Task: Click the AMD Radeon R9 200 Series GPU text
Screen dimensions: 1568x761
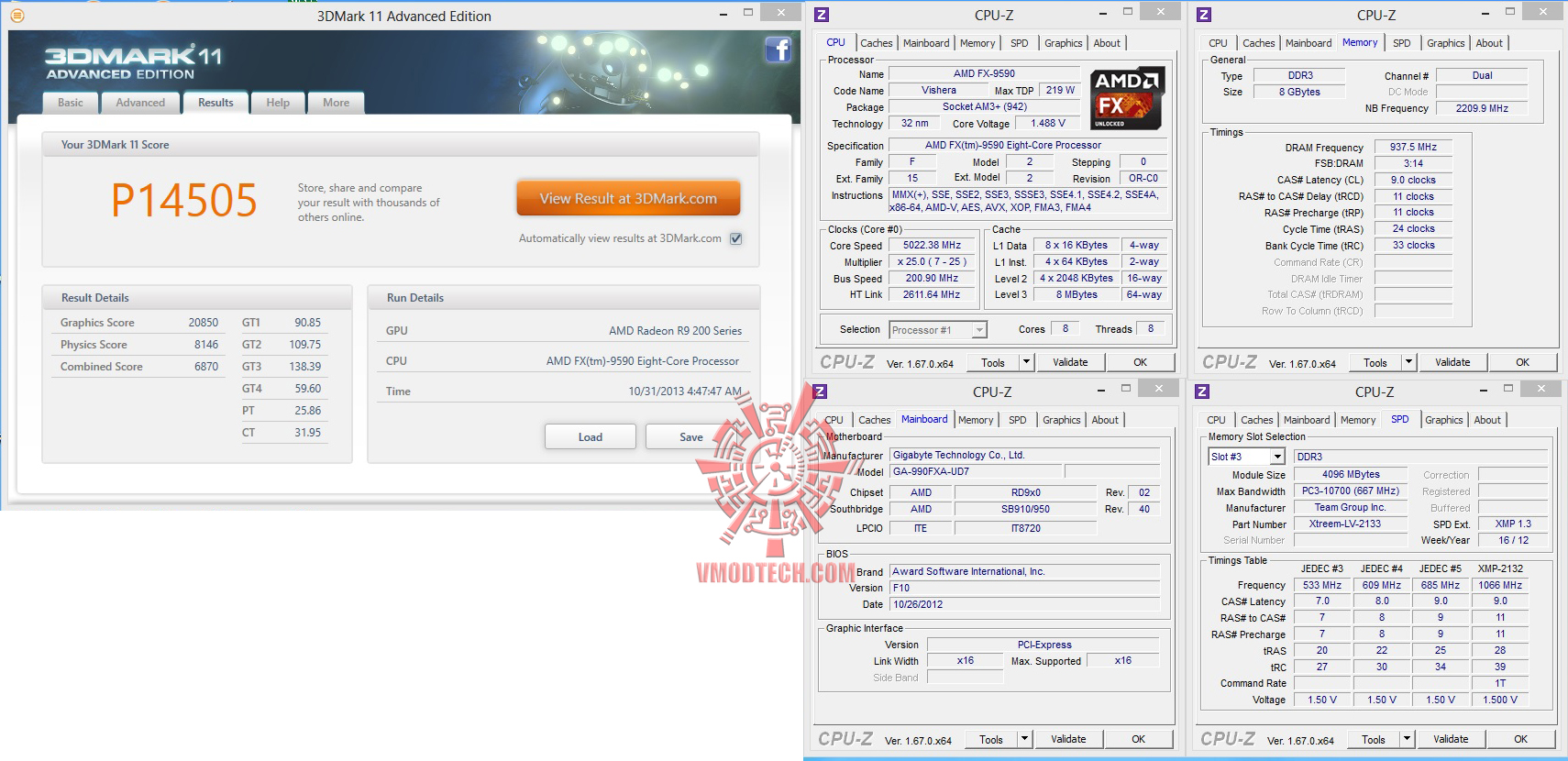Action: click(x=676, y=331)
